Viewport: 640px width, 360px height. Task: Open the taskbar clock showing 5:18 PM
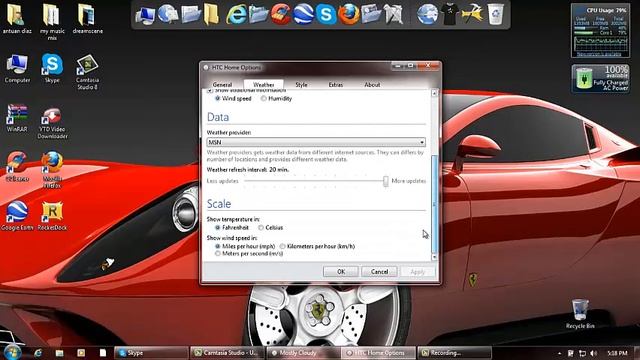click(618, 353)
